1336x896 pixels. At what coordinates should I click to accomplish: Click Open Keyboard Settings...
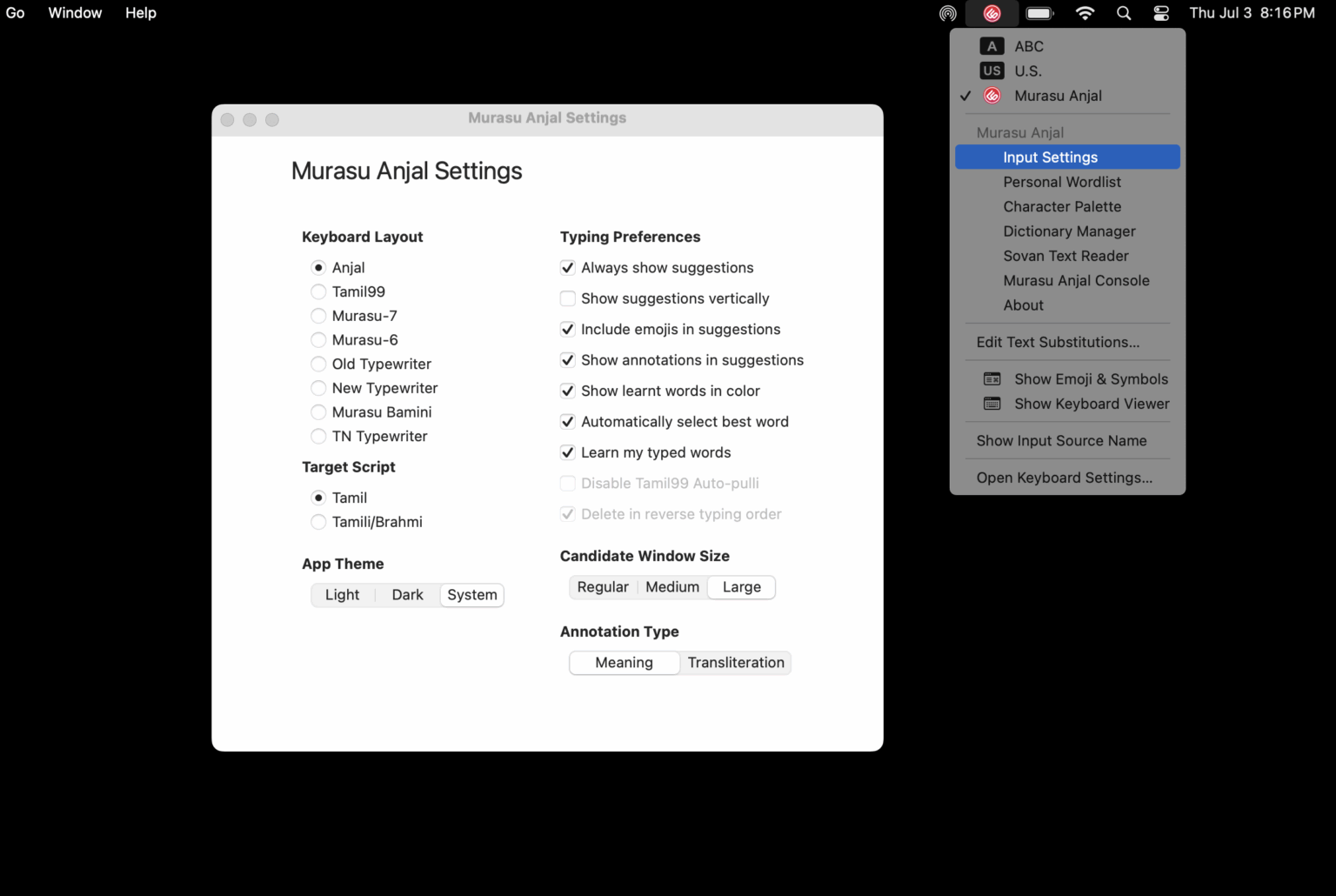click(x=1064, y=478)
